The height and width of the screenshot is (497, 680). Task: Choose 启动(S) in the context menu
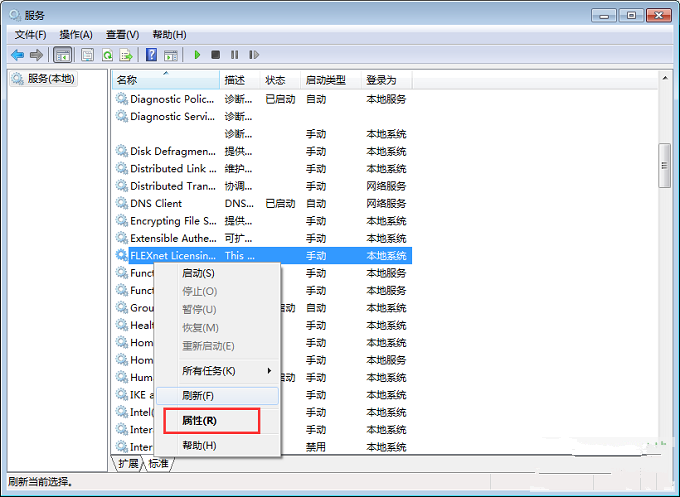click(217, 273)
